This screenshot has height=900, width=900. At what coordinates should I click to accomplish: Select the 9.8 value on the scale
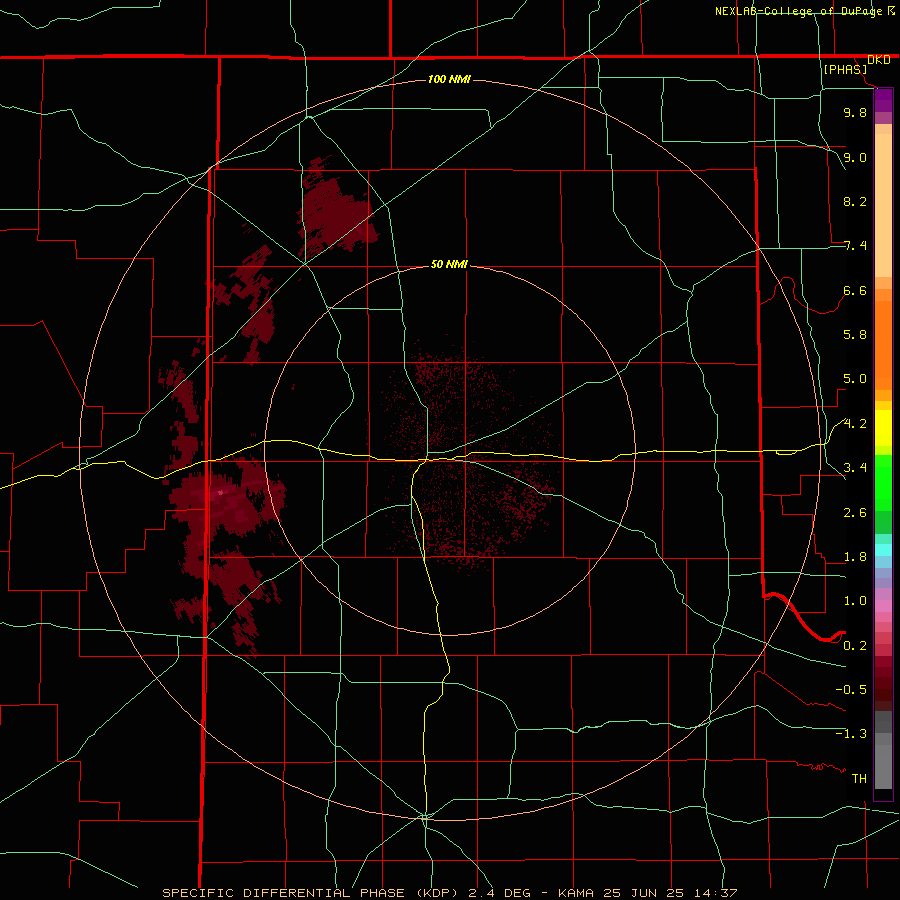click(855, 112)
